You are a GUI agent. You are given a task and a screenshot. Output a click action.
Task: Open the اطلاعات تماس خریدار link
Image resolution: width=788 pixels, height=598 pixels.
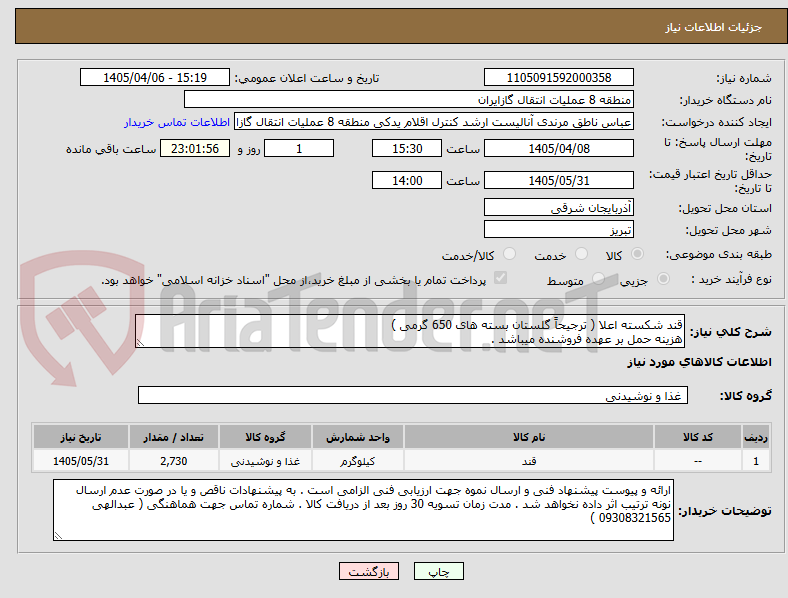click(x=177, y=122)
